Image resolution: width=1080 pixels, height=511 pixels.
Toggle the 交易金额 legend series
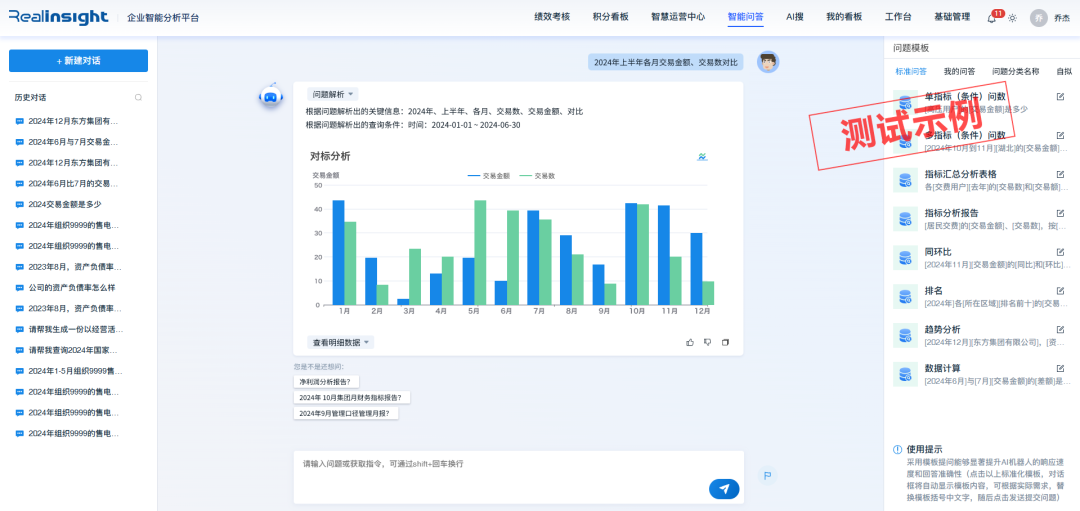[x=489, y=176]
